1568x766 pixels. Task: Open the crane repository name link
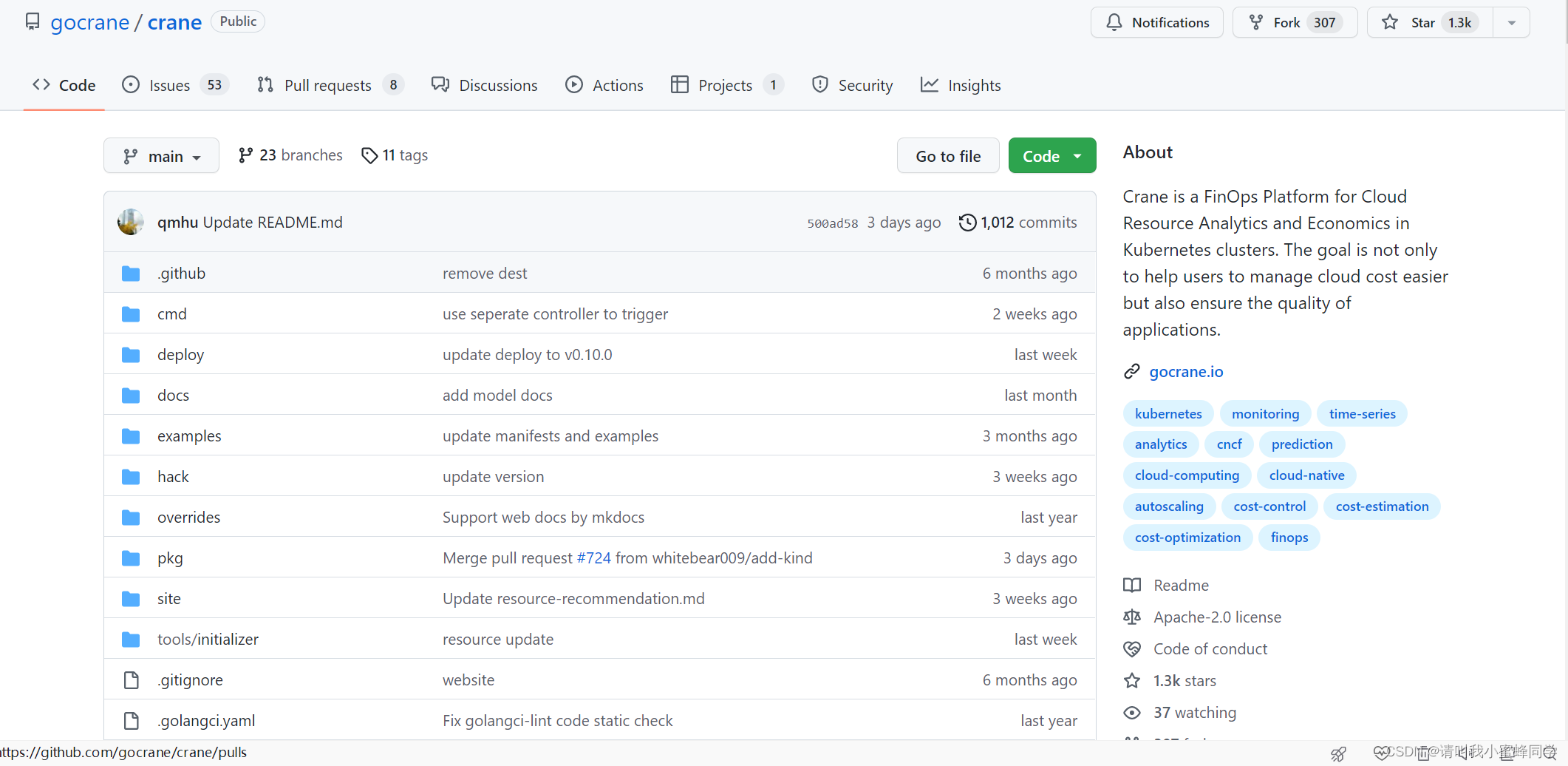pos(174,22)
